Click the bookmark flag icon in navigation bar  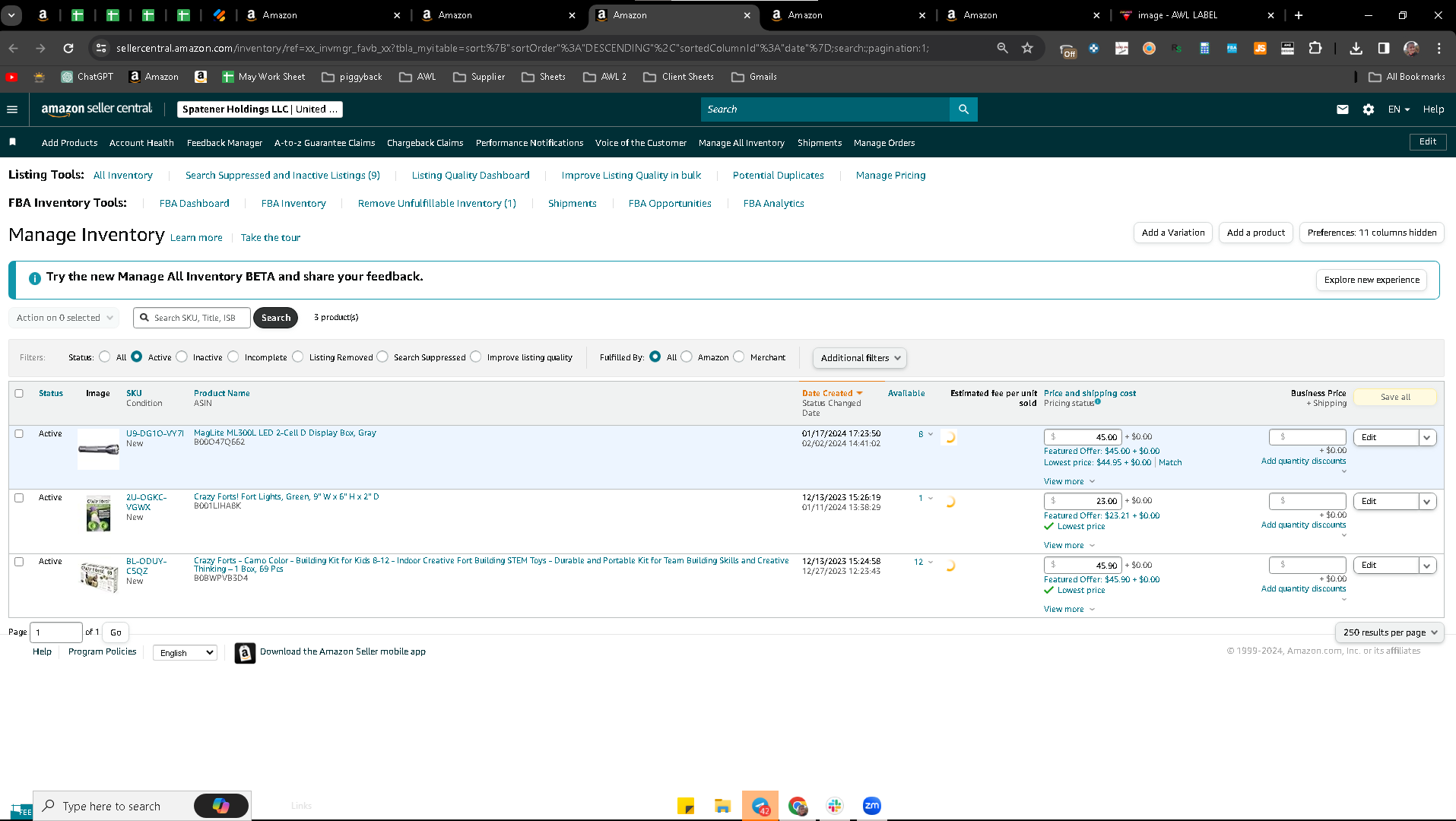click(x=12, y=142)
